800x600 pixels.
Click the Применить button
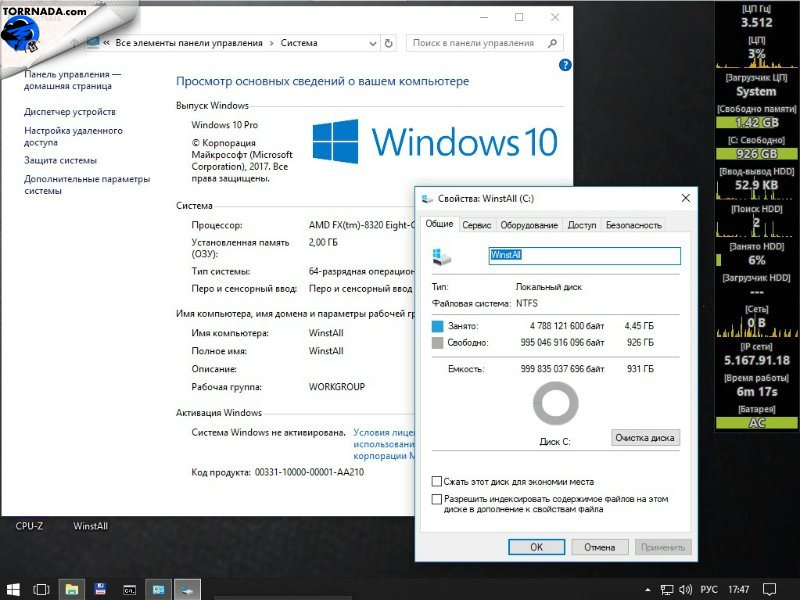coord(663,547)
